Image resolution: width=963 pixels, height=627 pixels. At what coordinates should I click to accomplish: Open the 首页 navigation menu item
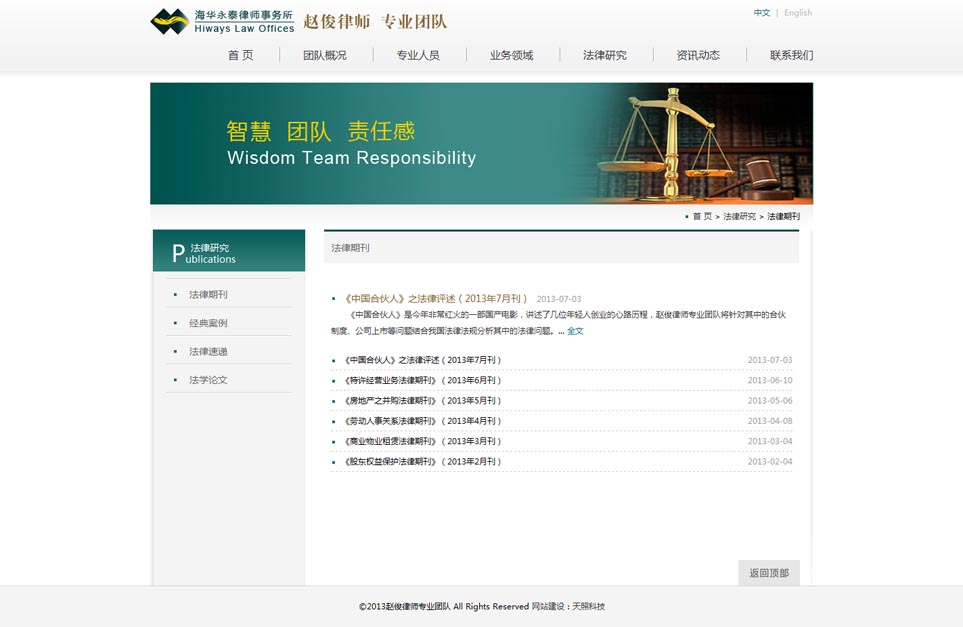(240, 55)
